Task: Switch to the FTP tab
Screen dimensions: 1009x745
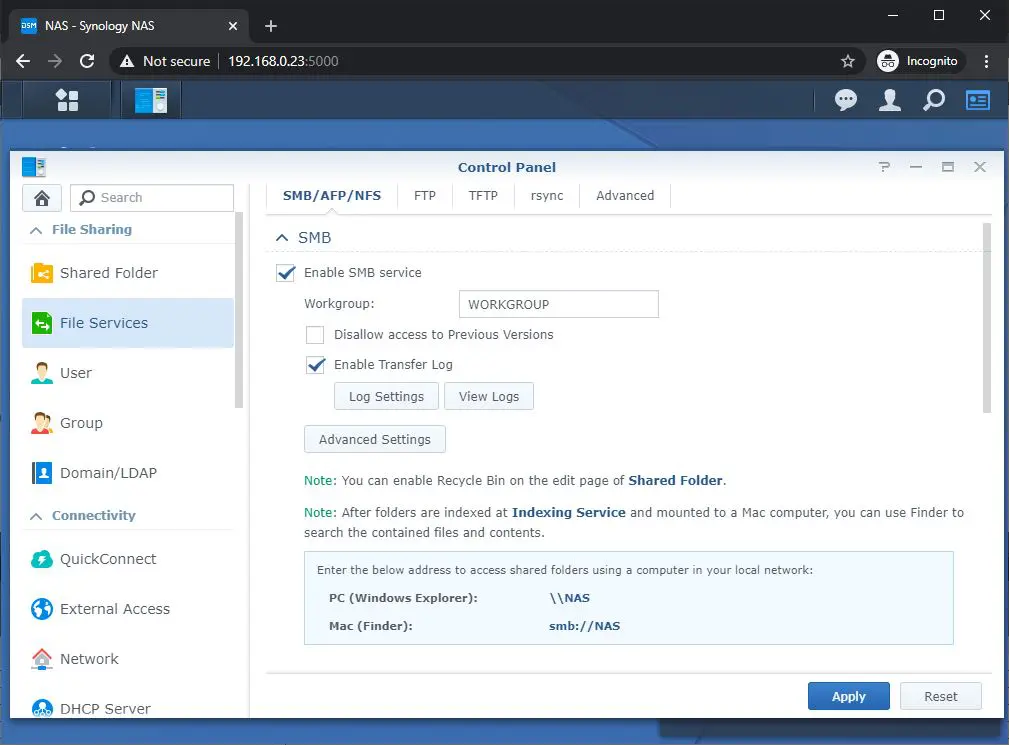Action: pyautogui.click(x=425, y=196)
